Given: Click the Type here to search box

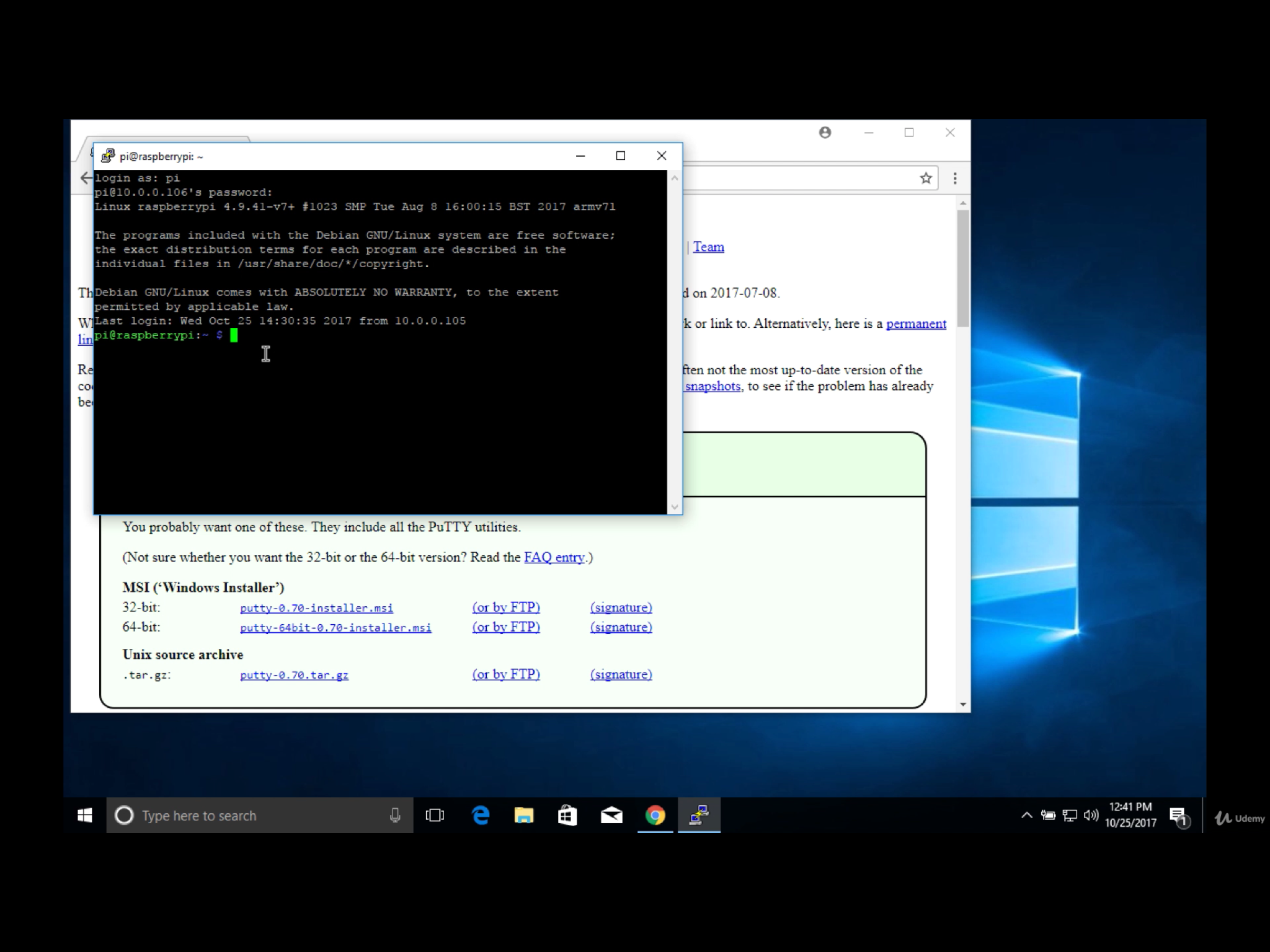Looking at the screenshot, I should coord(260,815).
